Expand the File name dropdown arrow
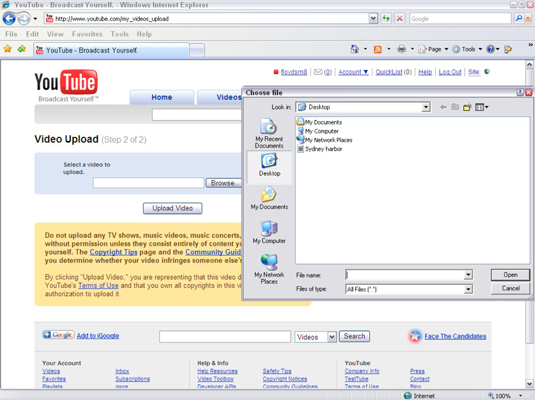 point(468,275)
